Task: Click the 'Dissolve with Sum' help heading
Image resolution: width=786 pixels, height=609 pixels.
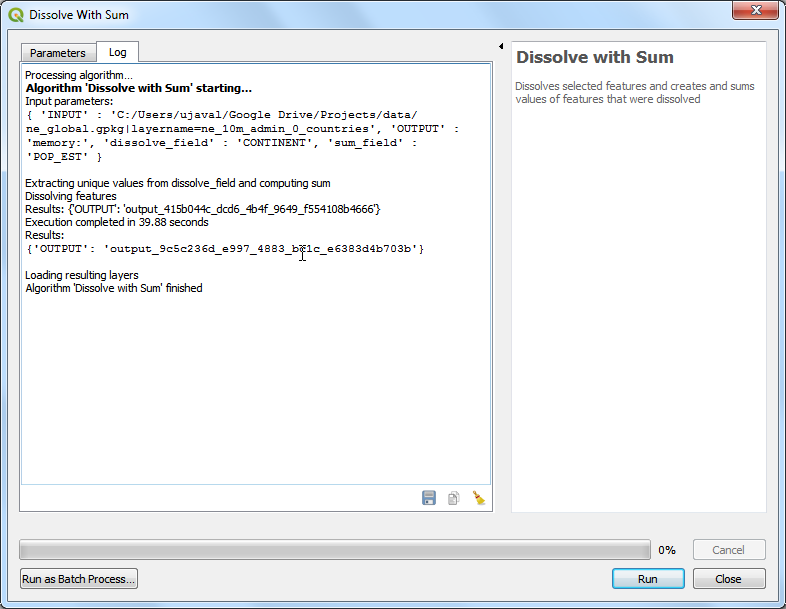Action: click(595, 58)
